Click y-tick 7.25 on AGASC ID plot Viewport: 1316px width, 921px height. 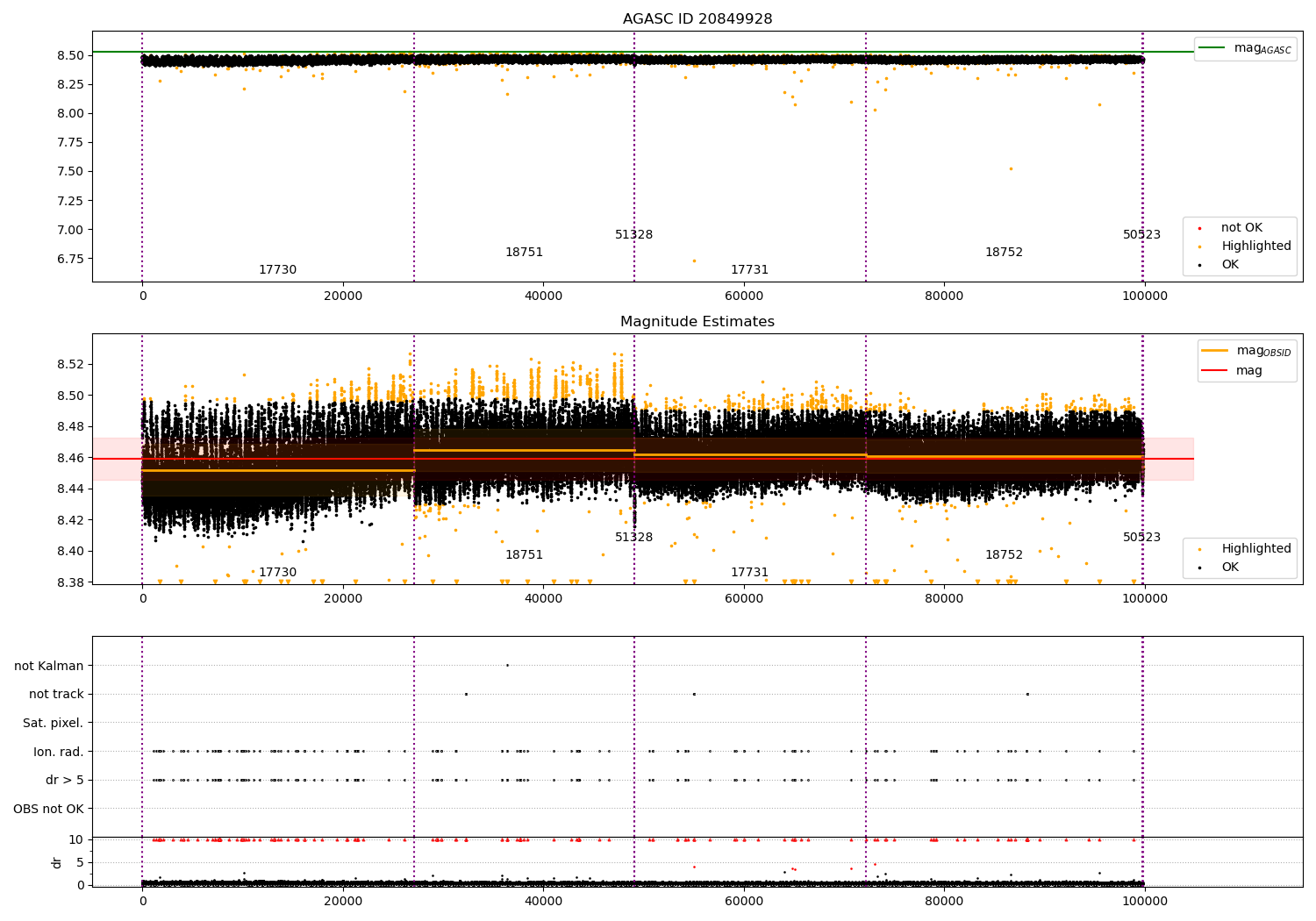[69, 201]
